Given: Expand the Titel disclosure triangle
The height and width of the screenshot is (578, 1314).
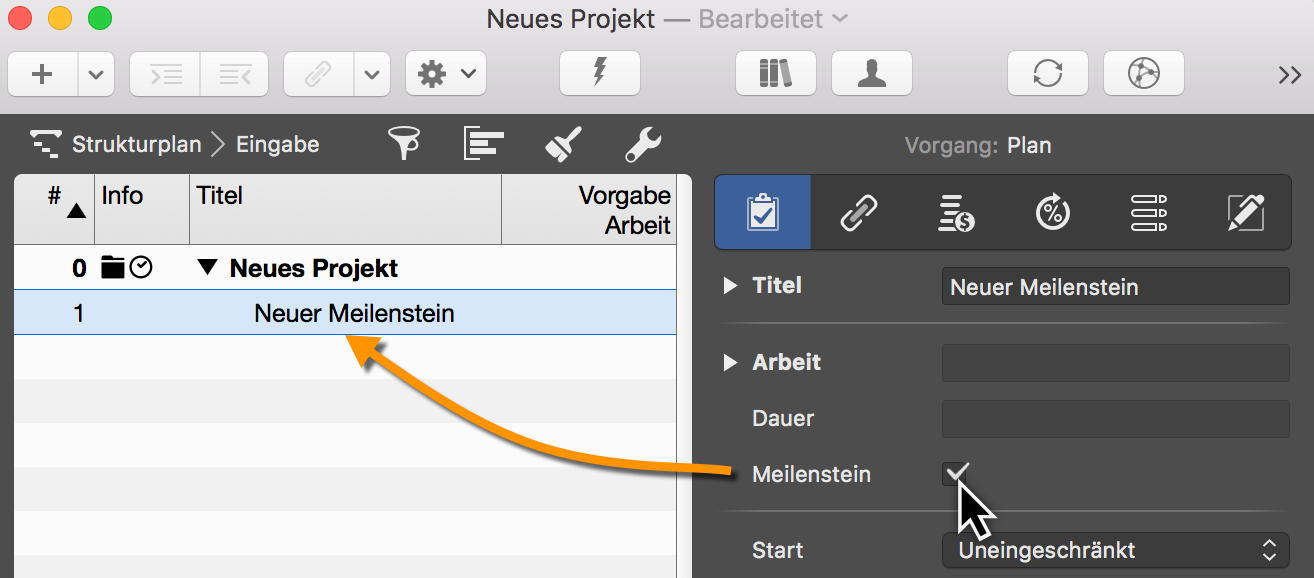Looking at the screenshot, I should [730, 286].
